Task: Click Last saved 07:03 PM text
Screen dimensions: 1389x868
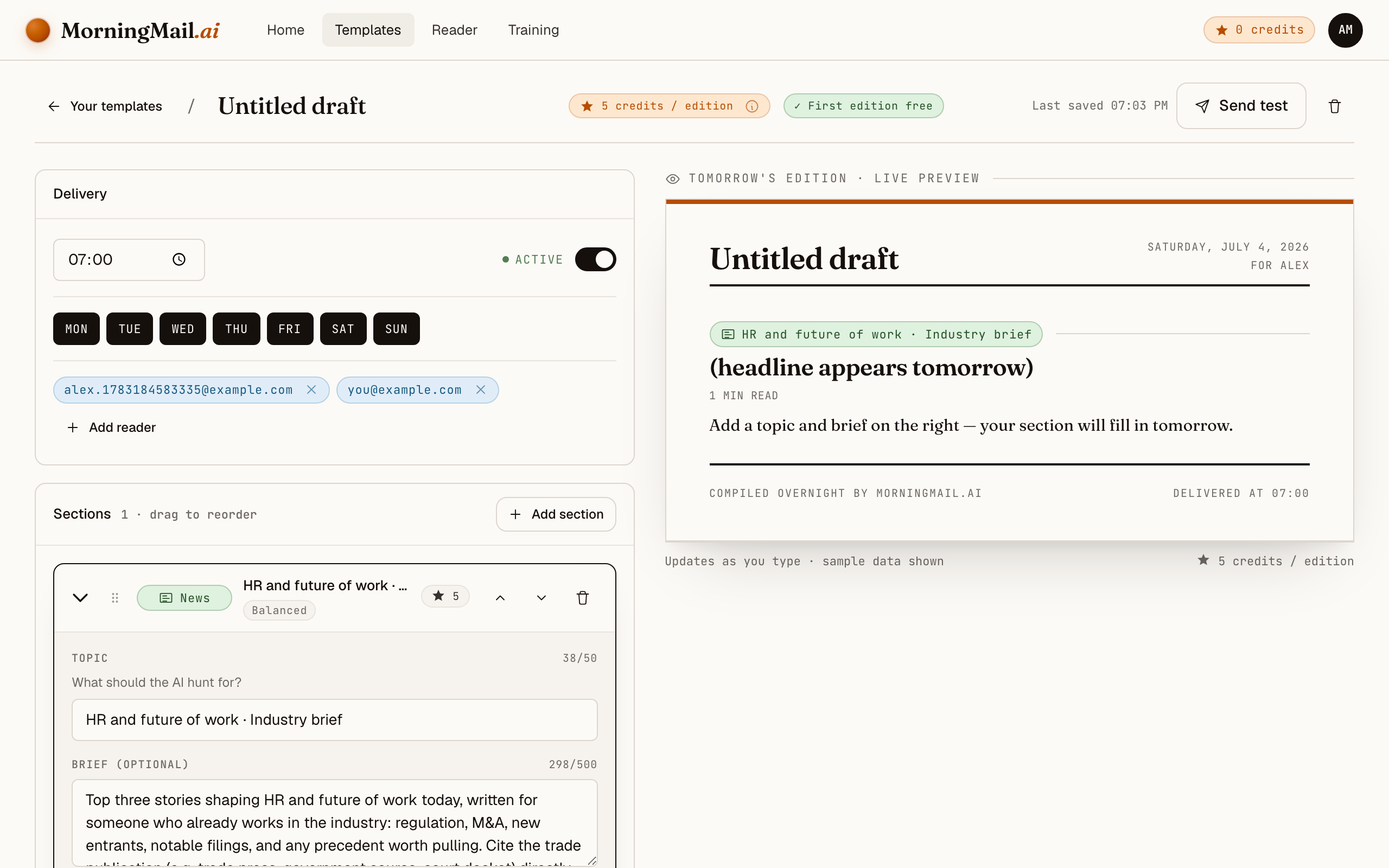Action: click(1100, 106)
